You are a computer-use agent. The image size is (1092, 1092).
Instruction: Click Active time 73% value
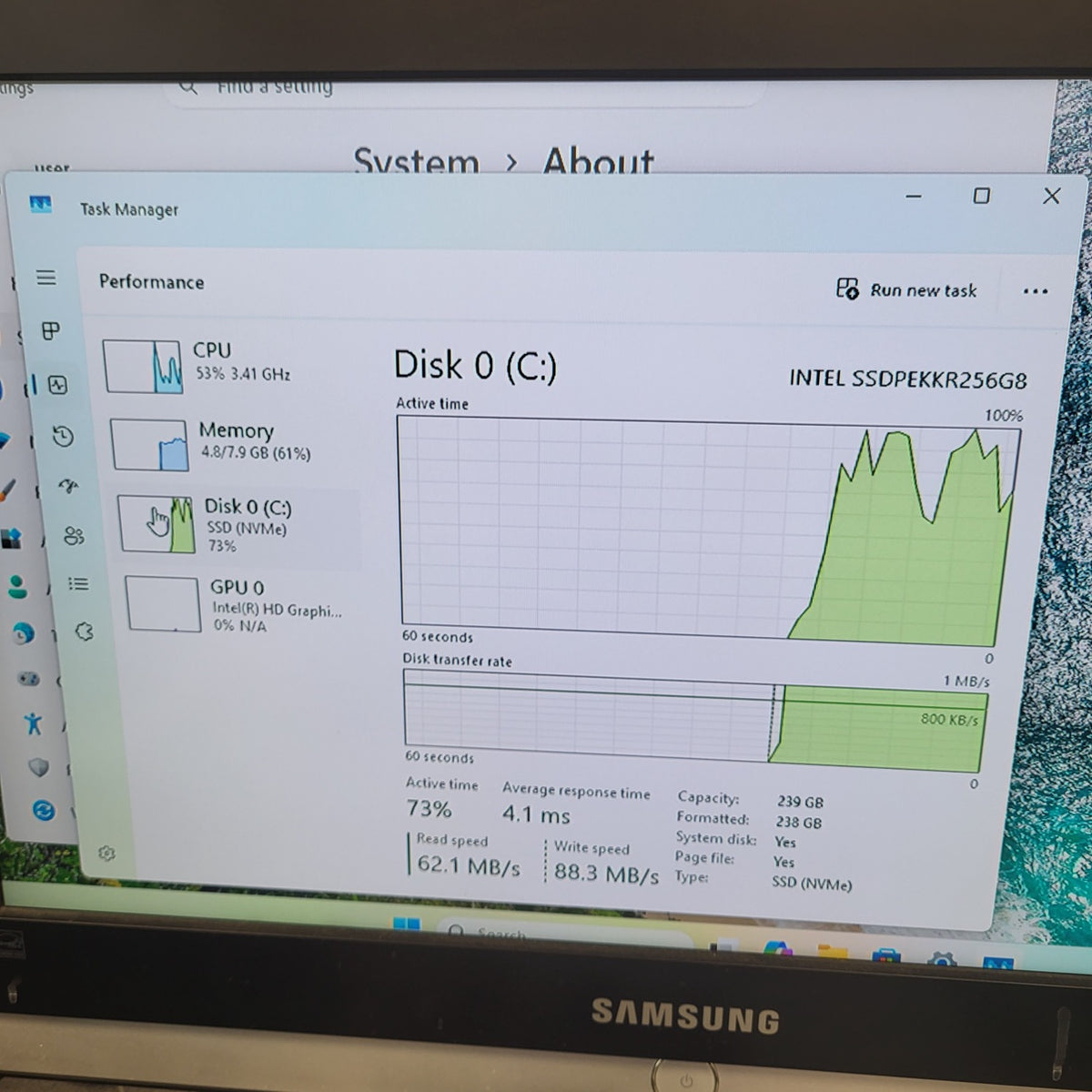click(429, 808)
